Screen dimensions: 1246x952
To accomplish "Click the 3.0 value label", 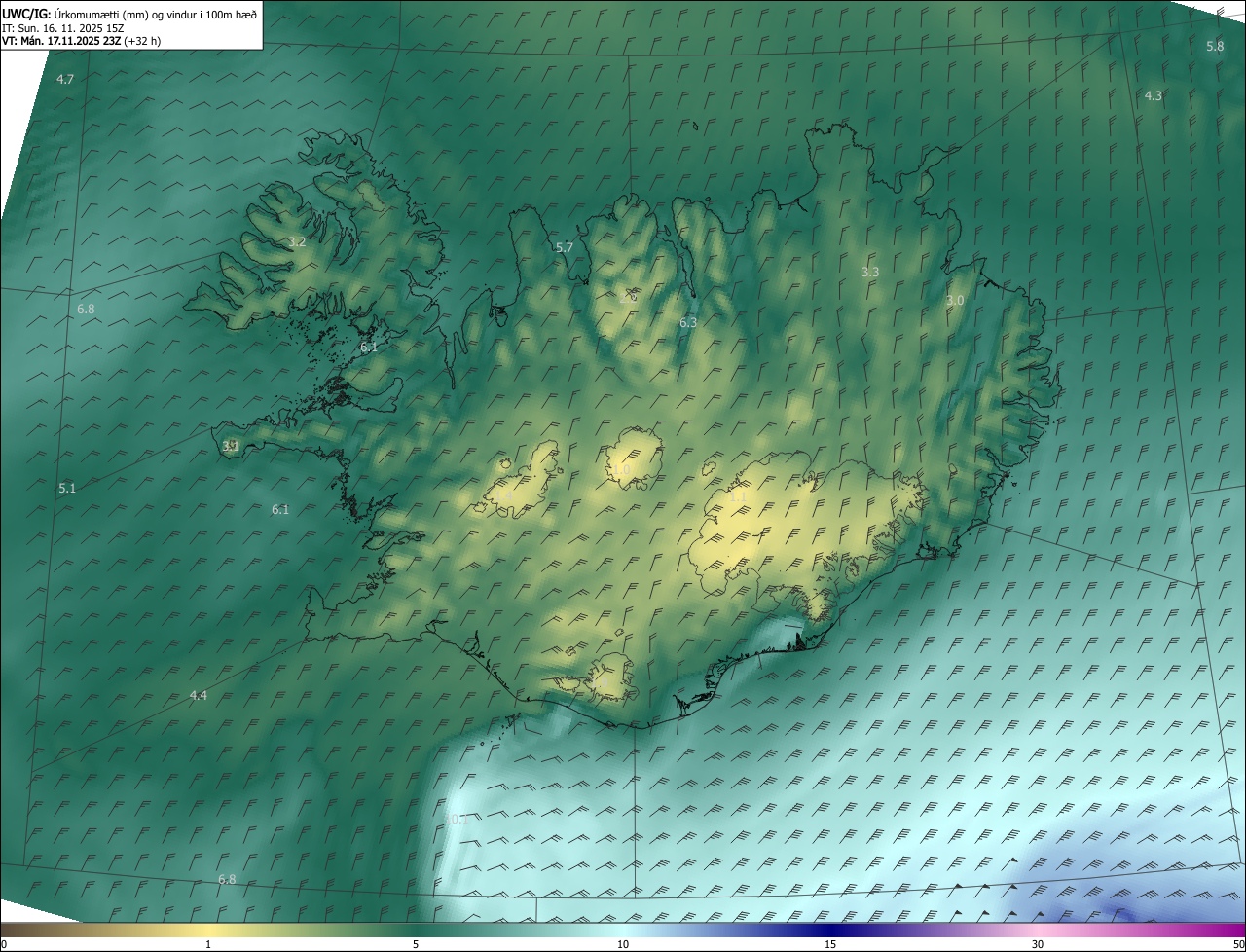I will [x=955, y=301].
